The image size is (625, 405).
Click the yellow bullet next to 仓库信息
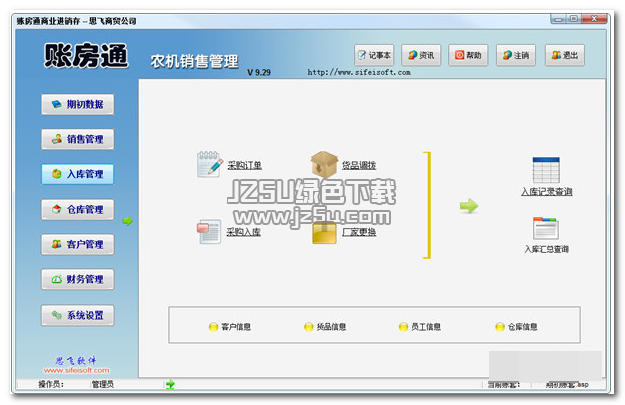(500, 327)
